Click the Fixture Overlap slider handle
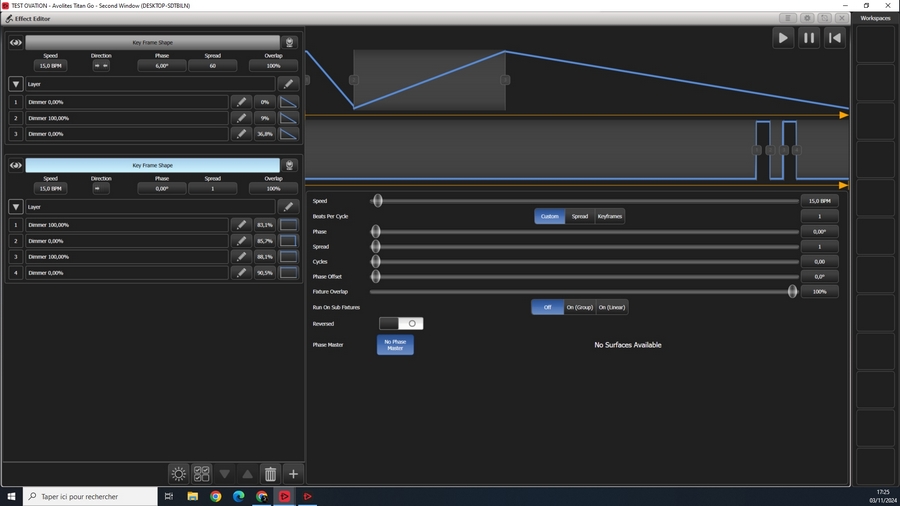Screen dimensions: 900x506 click(x=792, y=291)
